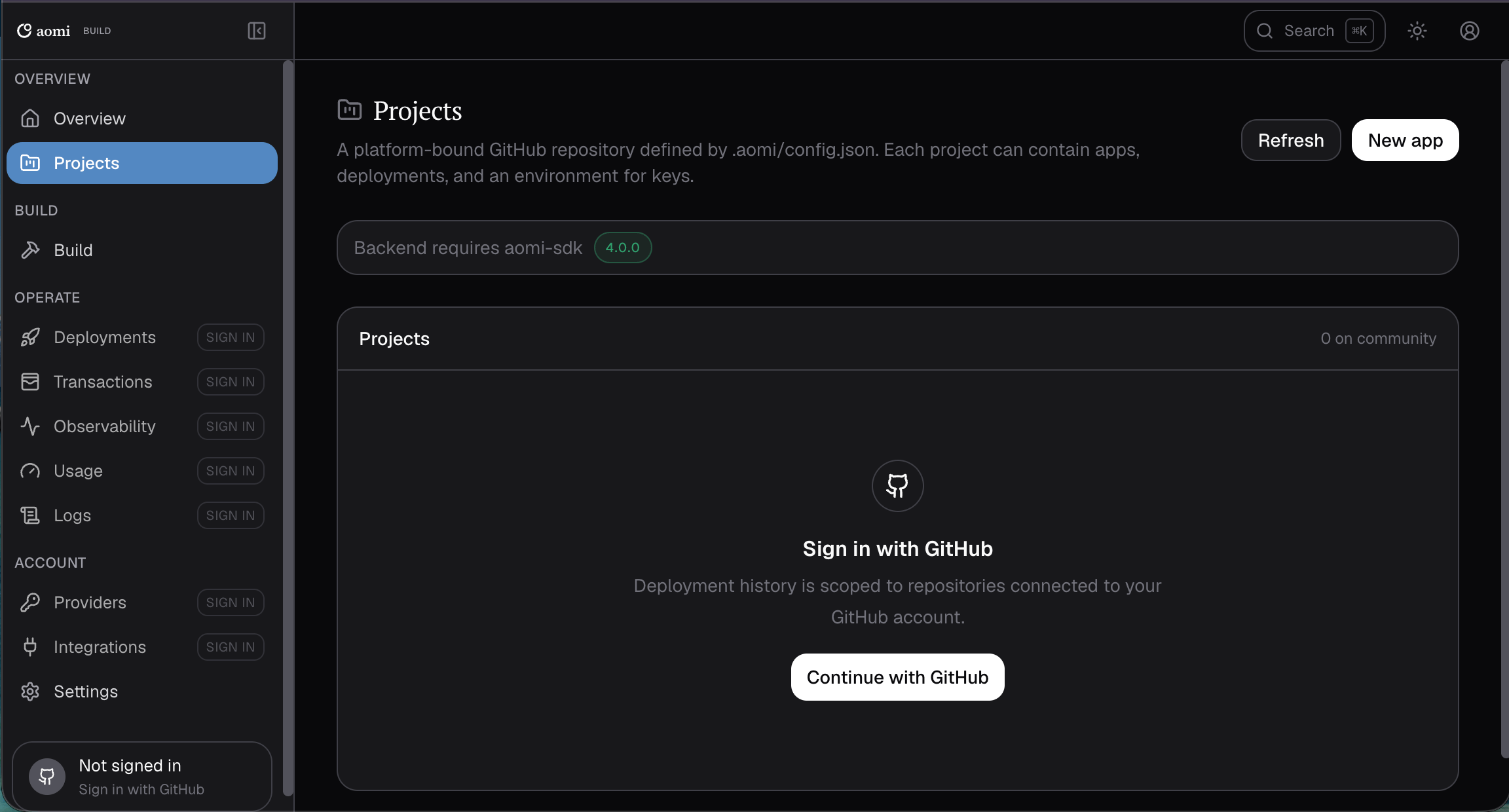This screenshot has width=1509, height=812.
Task: Click SIGN IN badge next to Providers
Action: [x=231, y=602]
